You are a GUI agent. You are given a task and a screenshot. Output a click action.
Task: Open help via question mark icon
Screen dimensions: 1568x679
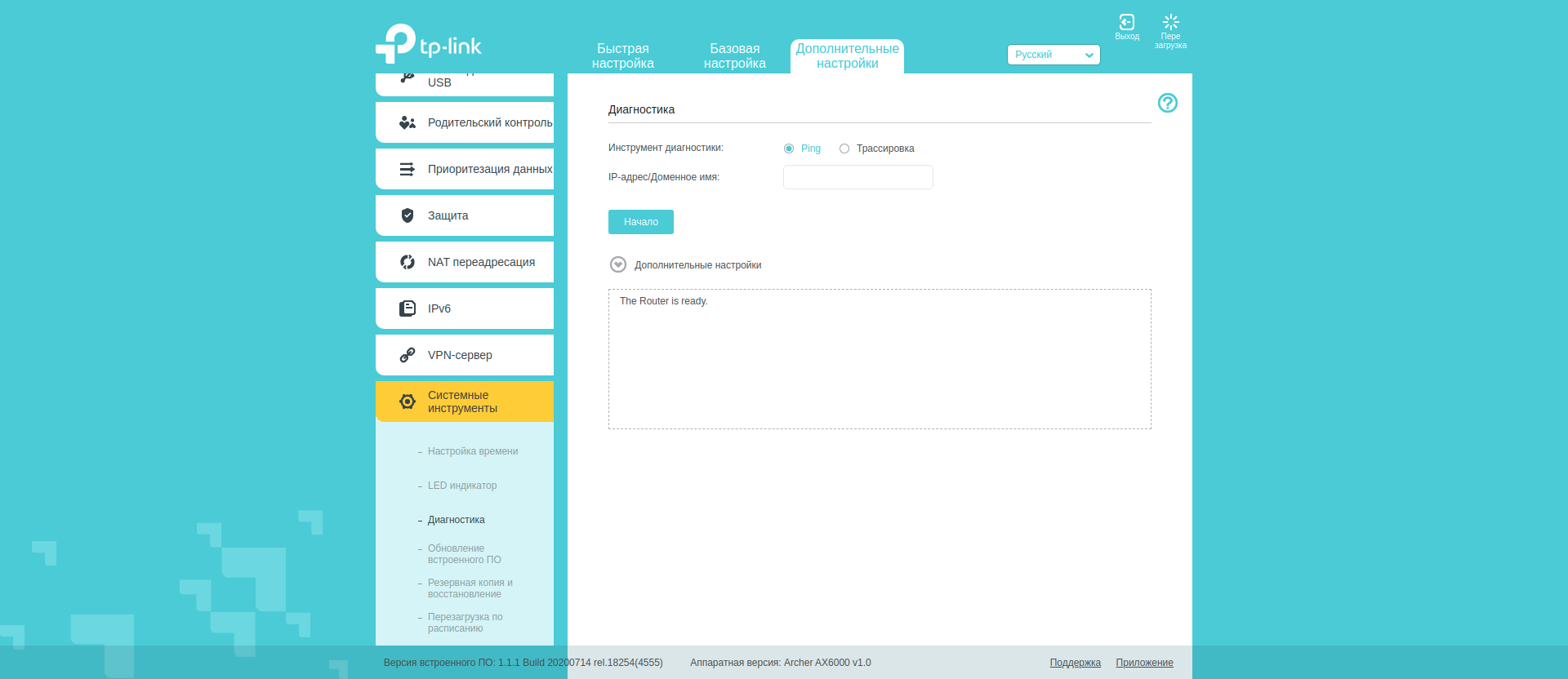(1167, 103)
